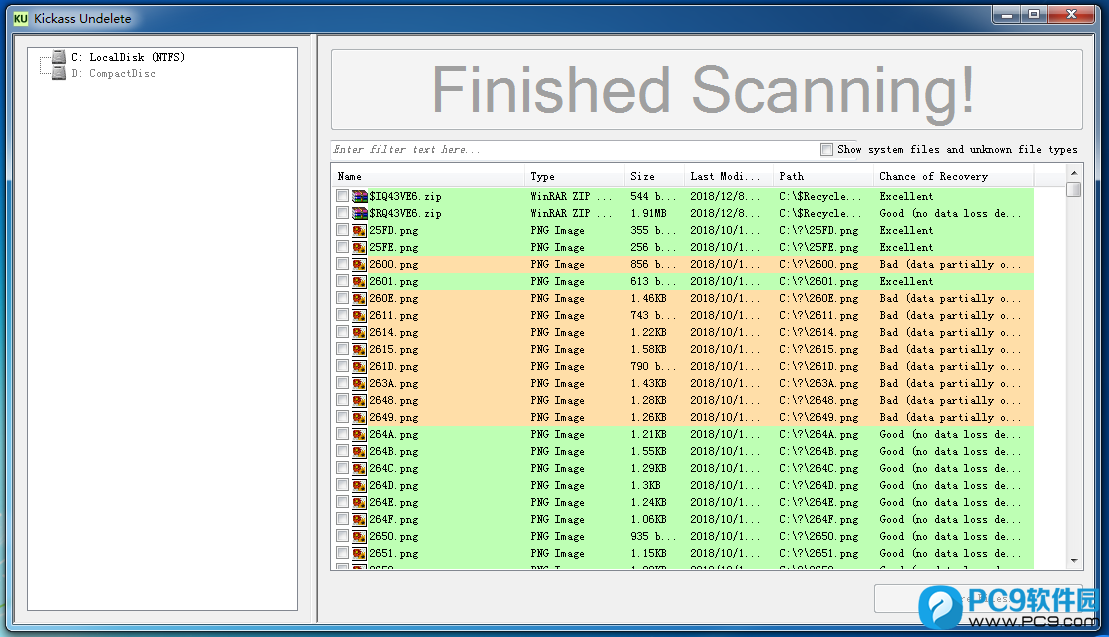Viewport: 1109px width, 637px height.
Task: Minimize the Kickass Undelete window
Action: (1006, 14)
